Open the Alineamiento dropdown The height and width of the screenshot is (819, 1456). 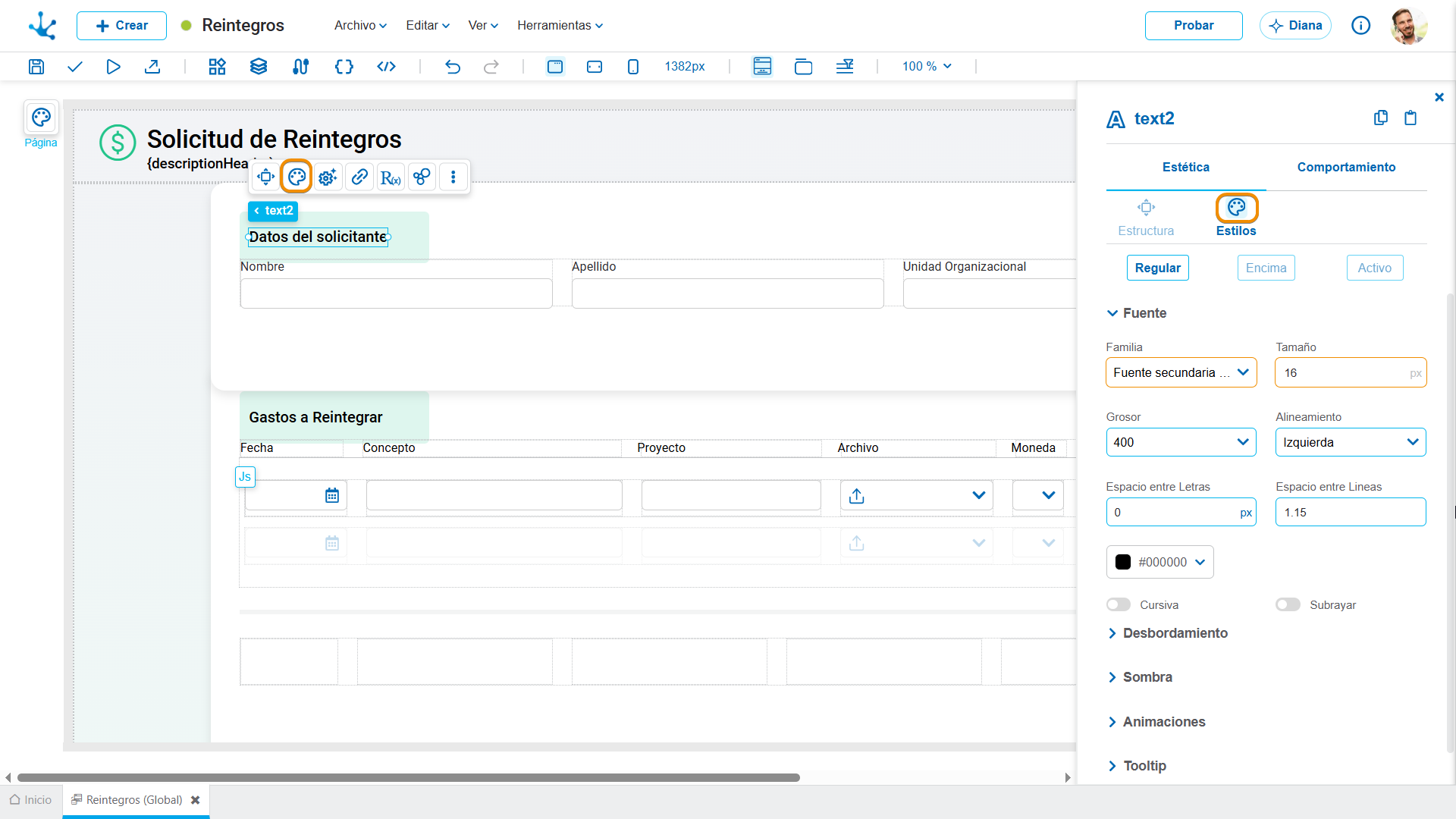point(1351,442)
